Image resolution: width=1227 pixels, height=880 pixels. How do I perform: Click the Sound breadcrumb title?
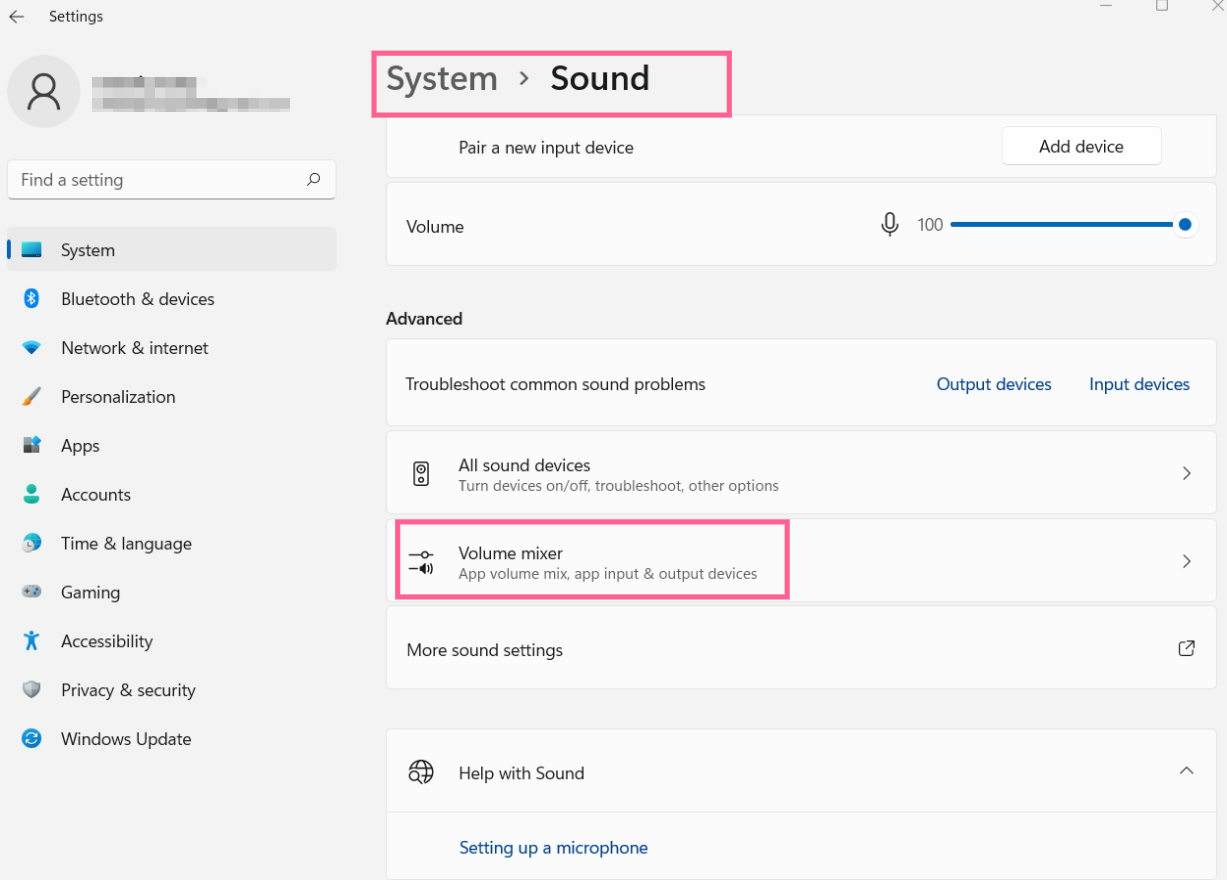[x=600, y=78]
